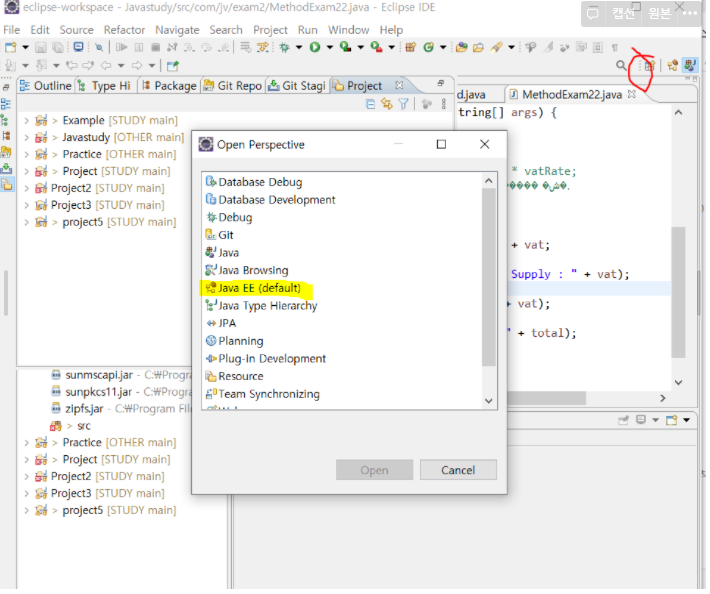Image resolution: width=710 pixels, height=594 pixels.
Task: Toggle Skip All Breakpoints
Action: (99, 47)
